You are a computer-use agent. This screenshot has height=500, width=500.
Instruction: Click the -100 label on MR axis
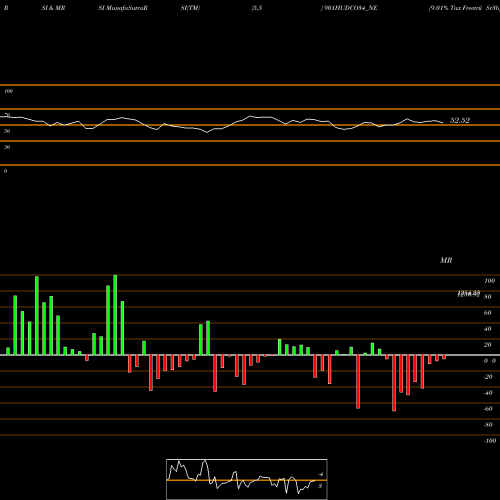coord(490,441)
